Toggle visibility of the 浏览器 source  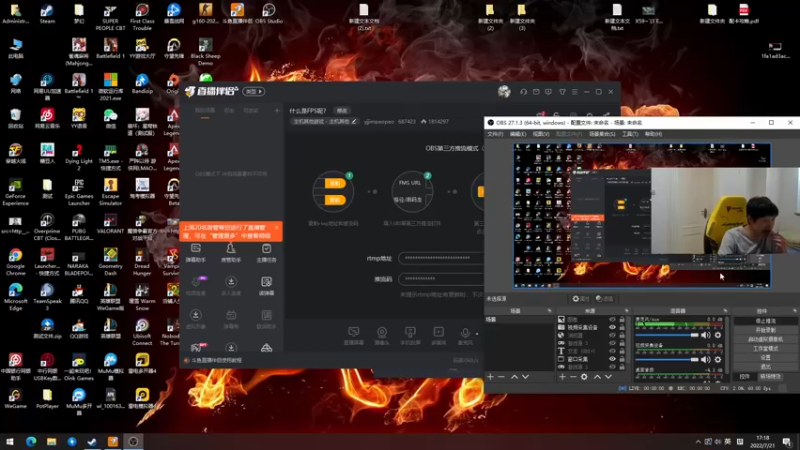(x=612, y=335)
